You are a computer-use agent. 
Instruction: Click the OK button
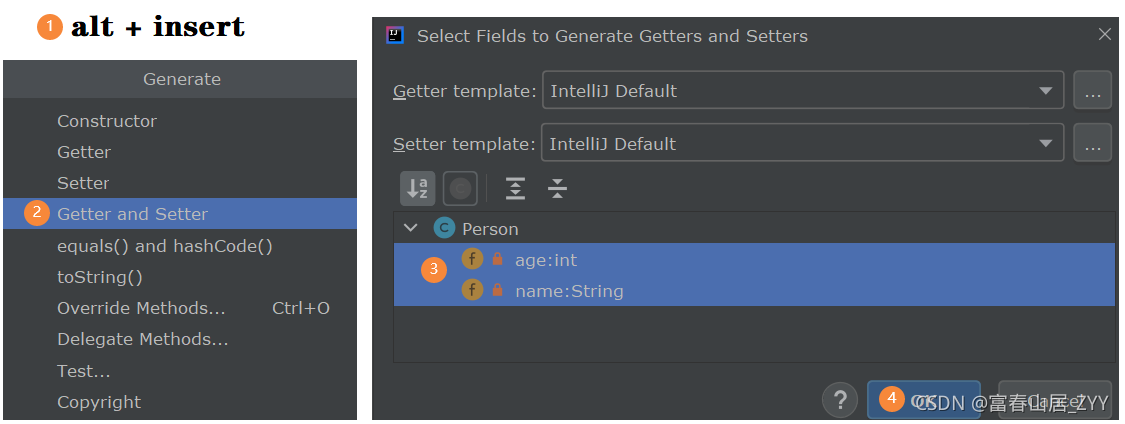tap(924, 400)
